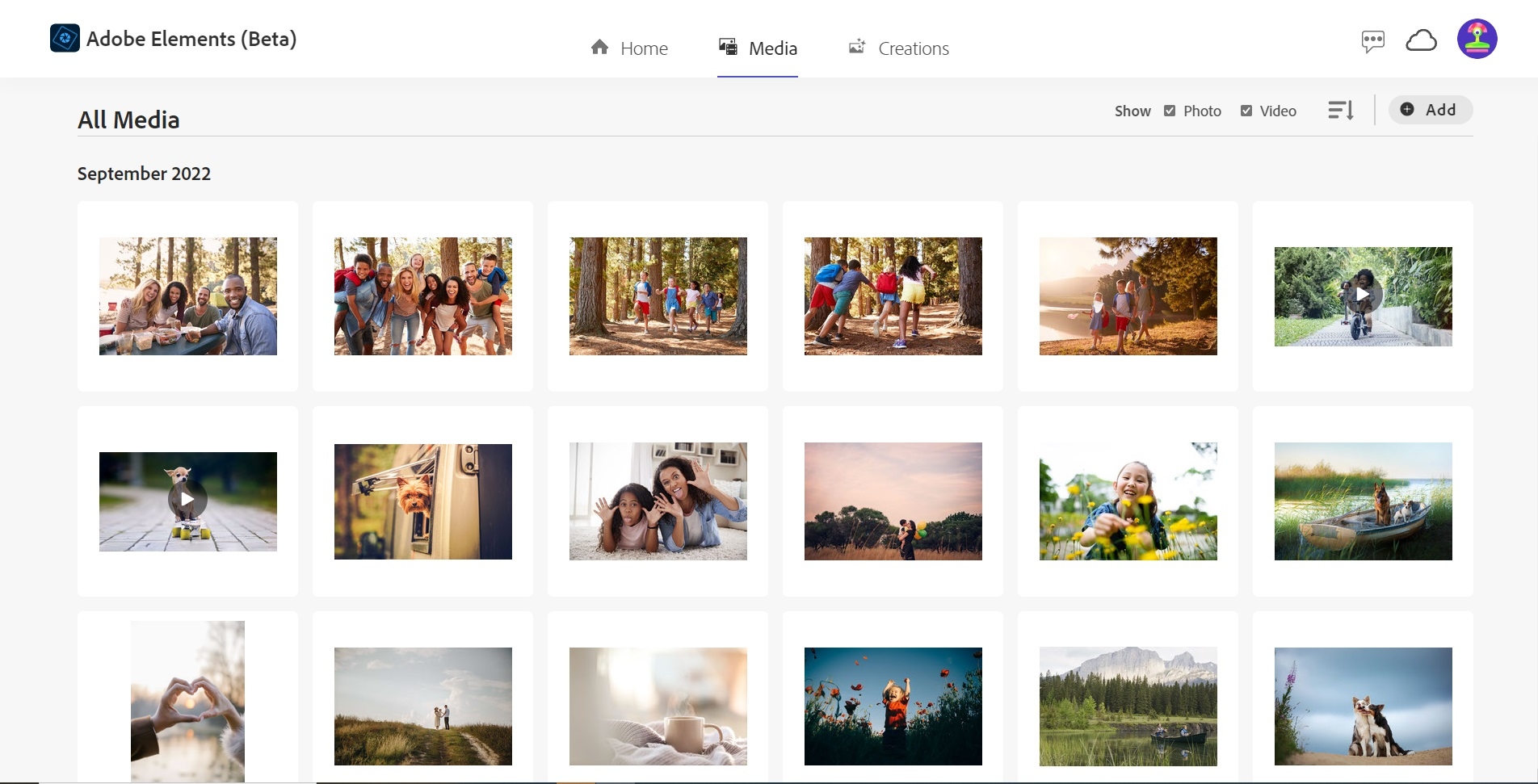Open the Home tab
This screenshot has width=1538, height=784.
pyautogui.click(x=629, y=48)
